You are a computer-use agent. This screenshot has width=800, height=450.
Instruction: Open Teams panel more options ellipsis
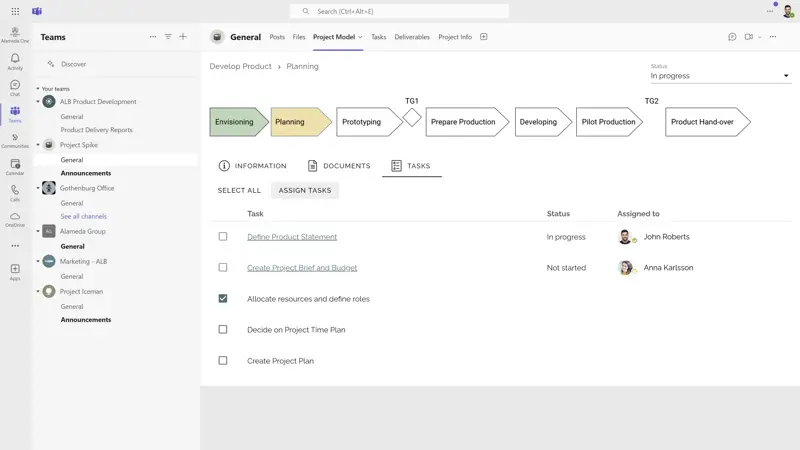153,37
